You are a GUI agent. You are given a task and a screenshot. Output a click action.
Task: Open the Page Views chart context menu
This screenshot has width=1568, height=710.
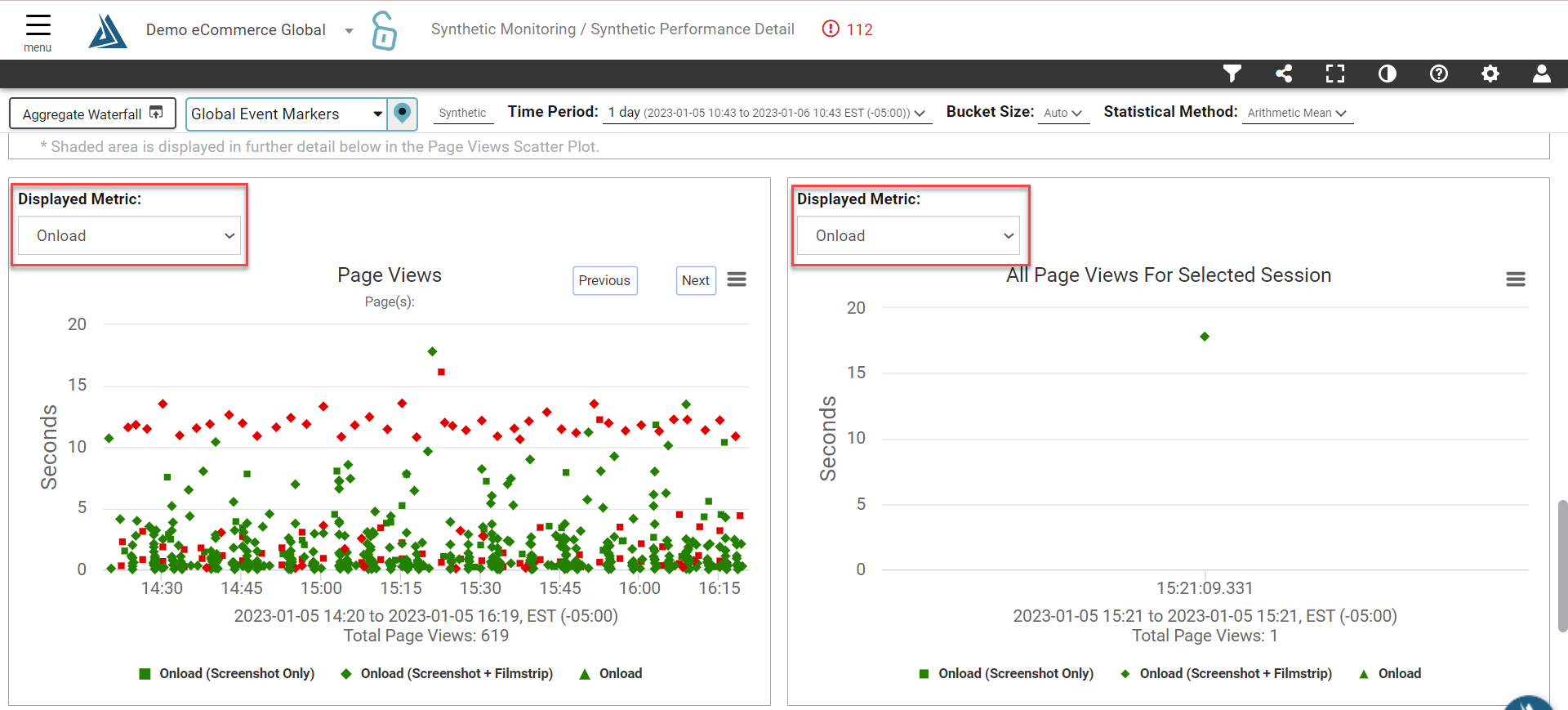pyautogui.click(x=737, y=279)
